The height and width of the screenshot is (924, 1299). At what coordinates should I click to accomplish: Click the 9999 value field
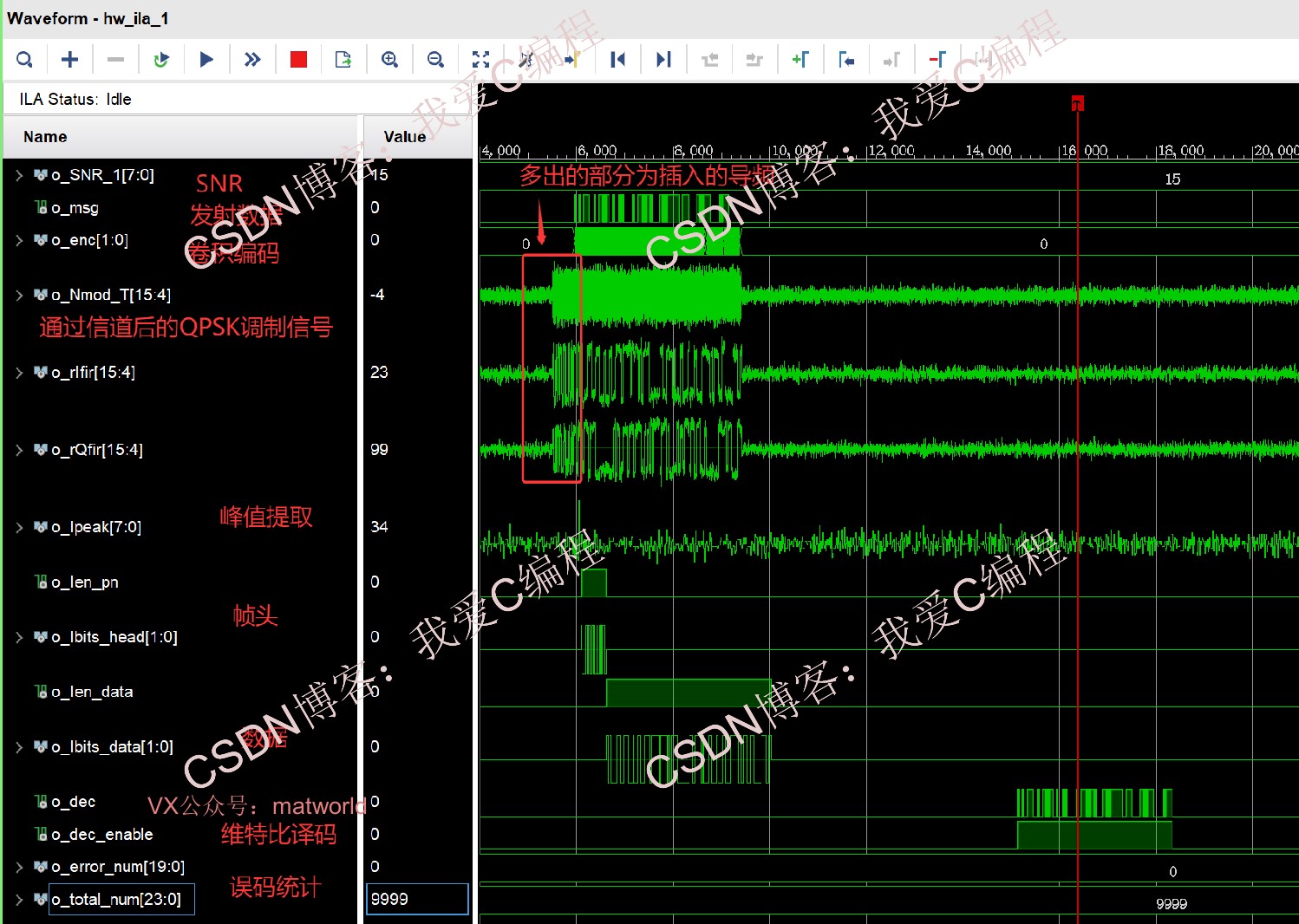coord(417,899)
